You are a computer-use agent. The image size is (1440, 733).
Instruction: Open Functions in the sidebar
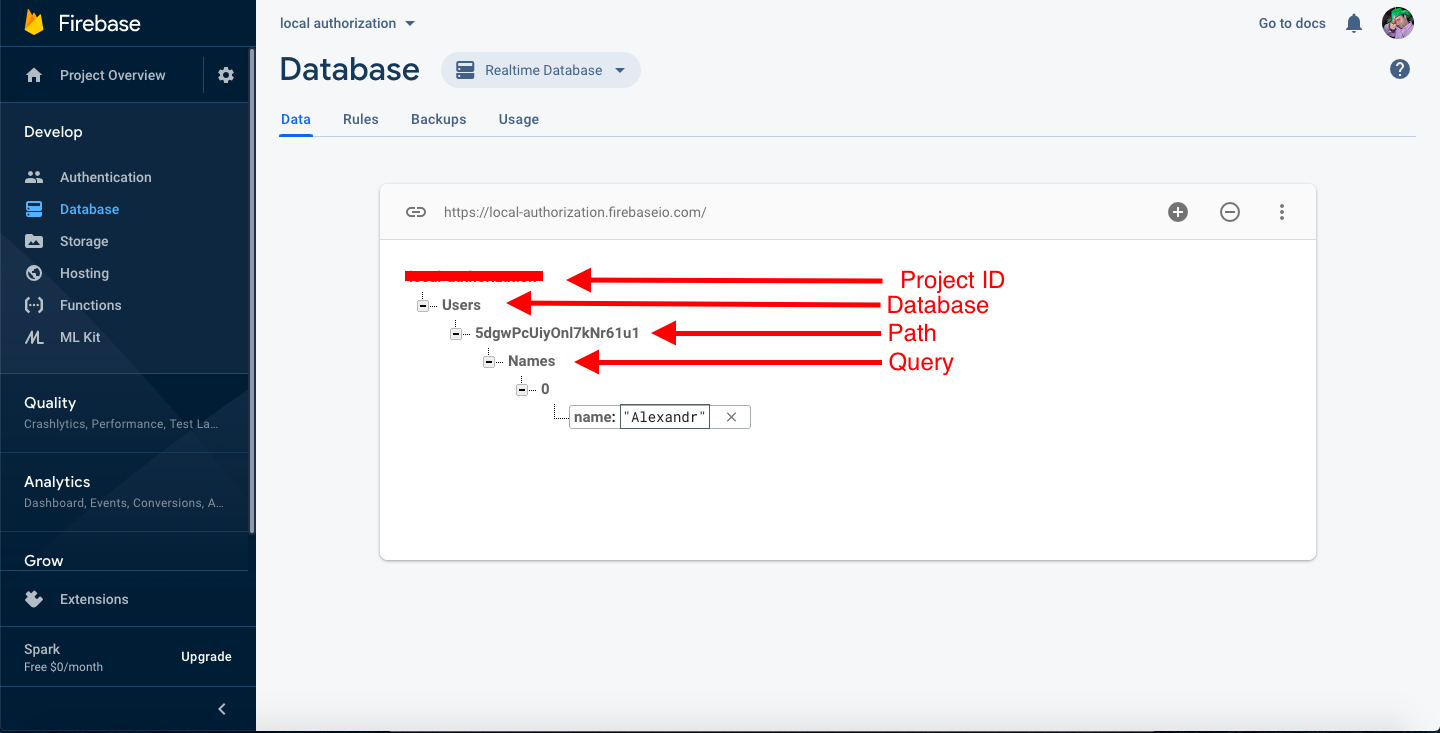[x=91, y=305]
